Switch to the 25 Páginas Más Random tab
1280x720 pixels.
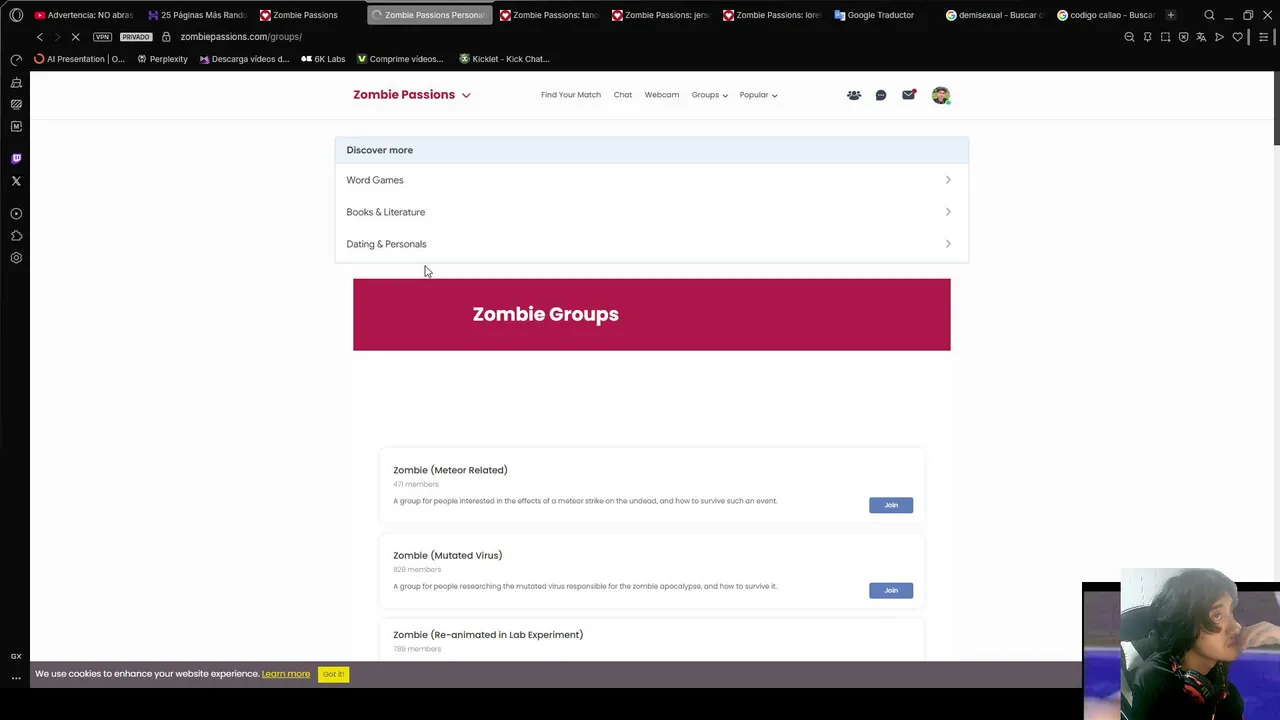point(197,15)
